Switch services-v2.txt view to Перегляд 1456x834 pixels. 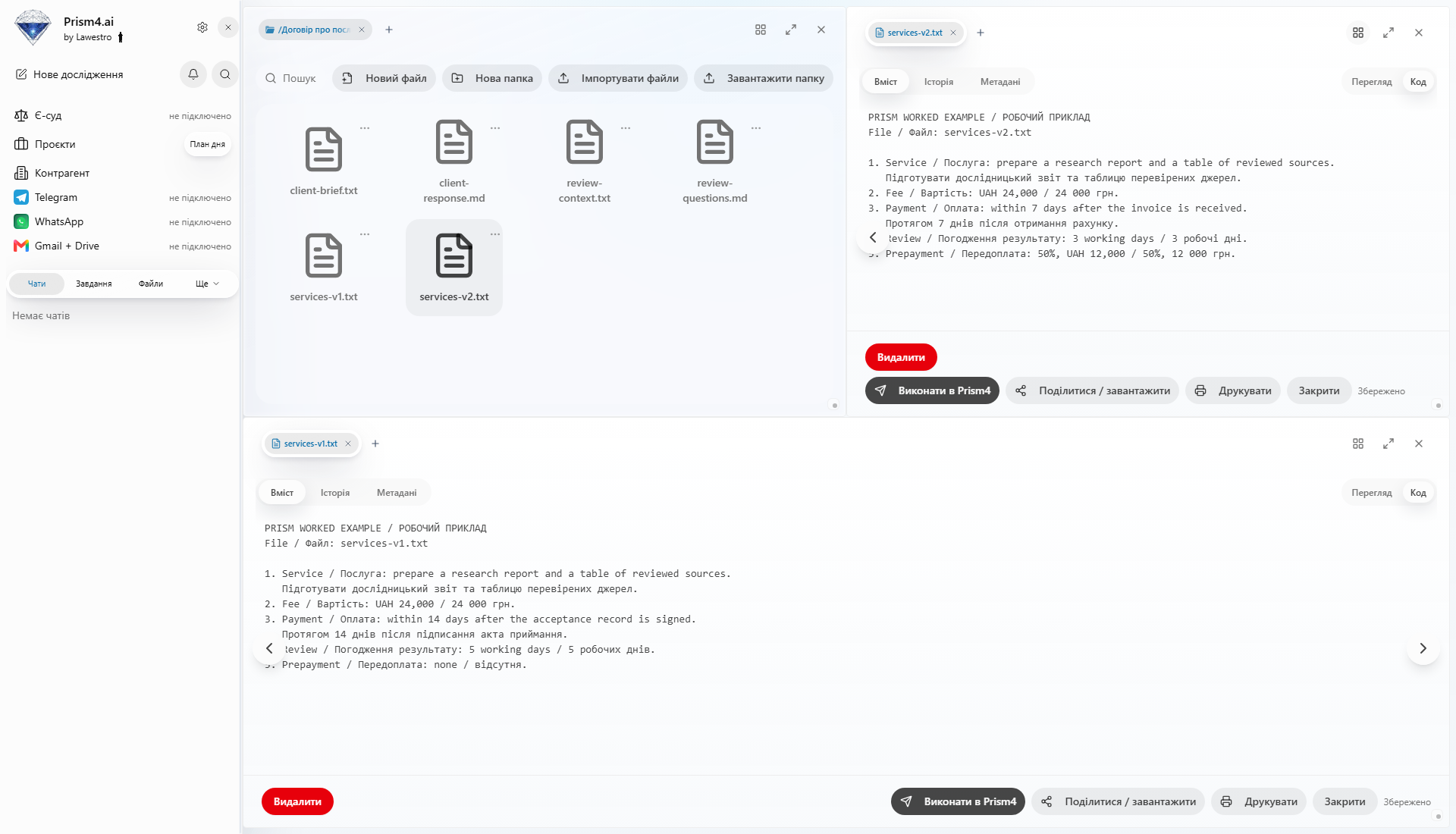pyautogui.click(x=1371, y=82)
